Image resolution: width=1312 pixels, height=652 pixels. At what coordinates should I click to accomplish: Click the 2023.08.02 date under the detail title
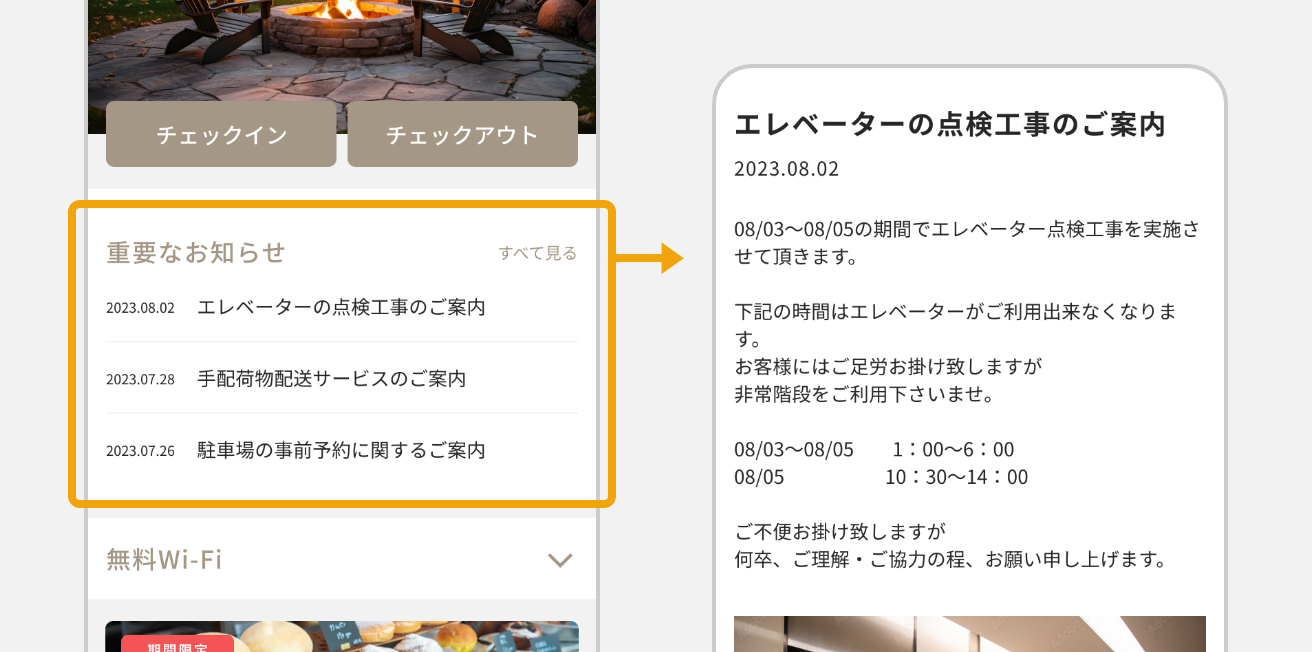coord(787,169)
